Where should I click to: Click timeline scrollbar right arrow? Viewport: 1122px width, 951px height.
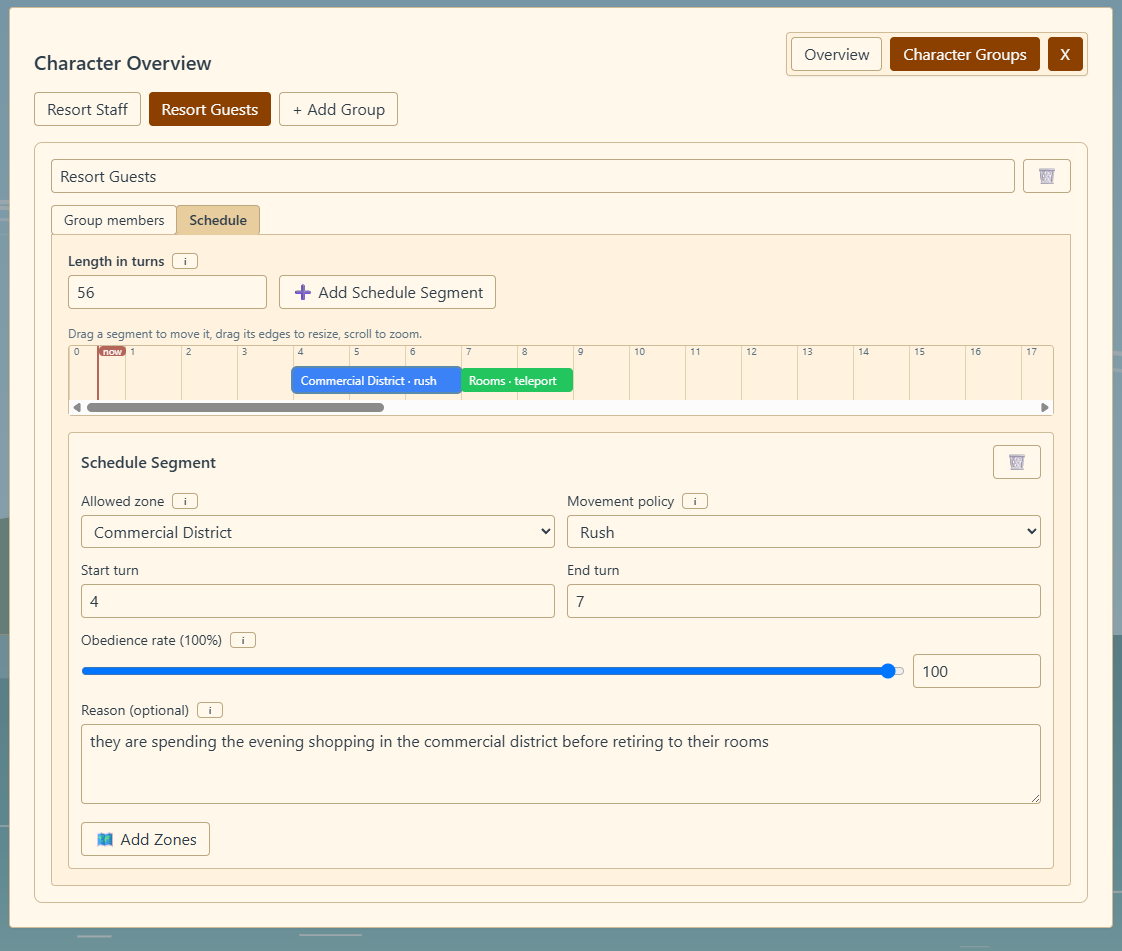click(1045, 408)
